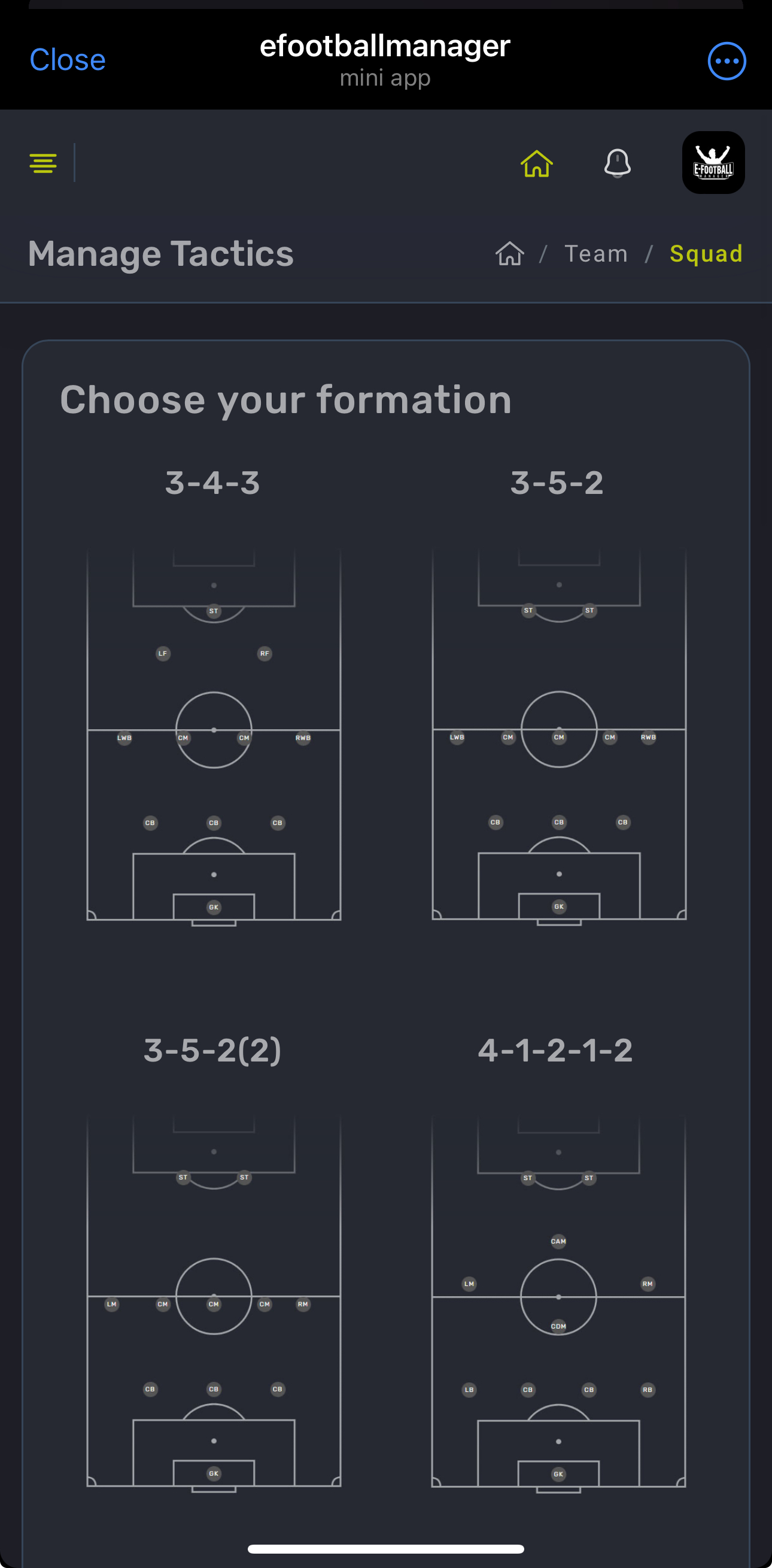Open the hamburger sidebar menu icon
Image resolution: width=772 pixels, height=1568 pixels.
point(43,163)
